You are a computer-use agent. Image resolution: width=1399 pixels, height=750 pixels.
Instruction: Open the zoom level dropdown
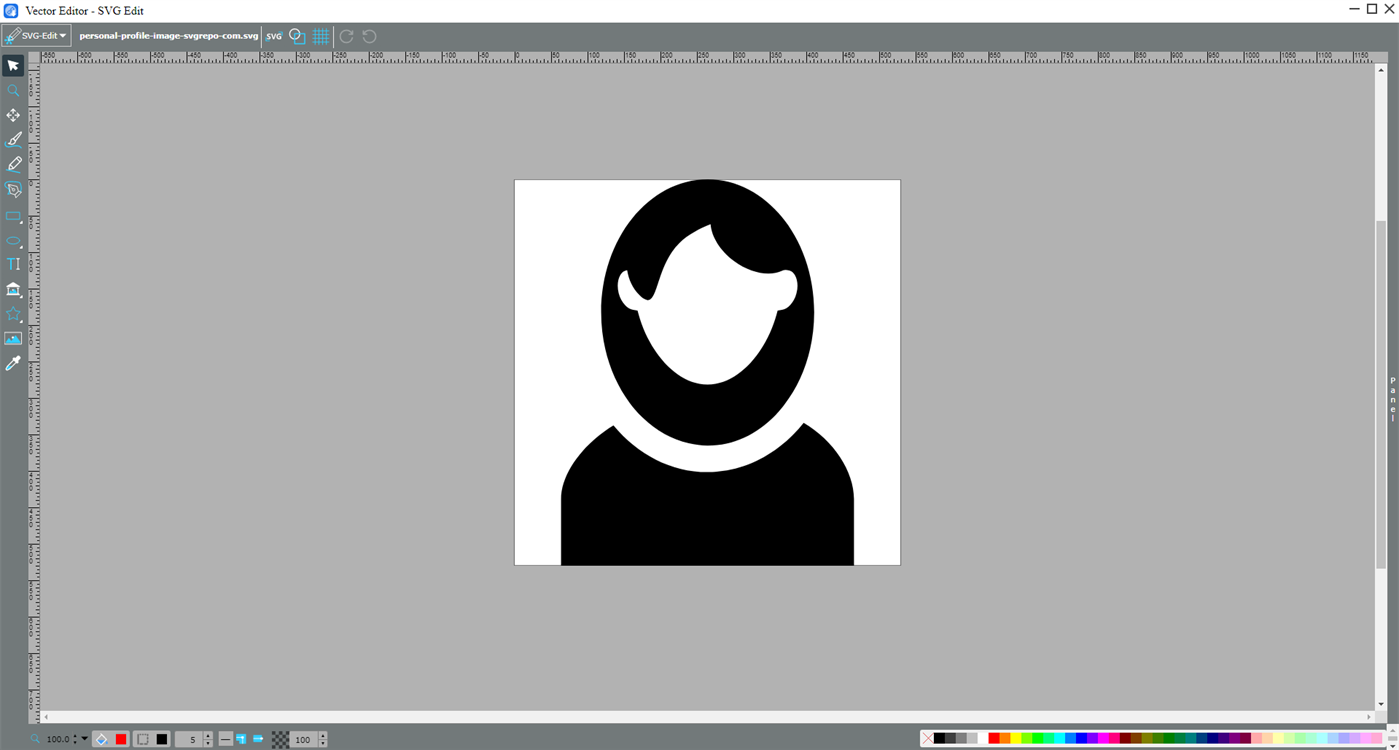pyautogui.click(x=84, y=739)
